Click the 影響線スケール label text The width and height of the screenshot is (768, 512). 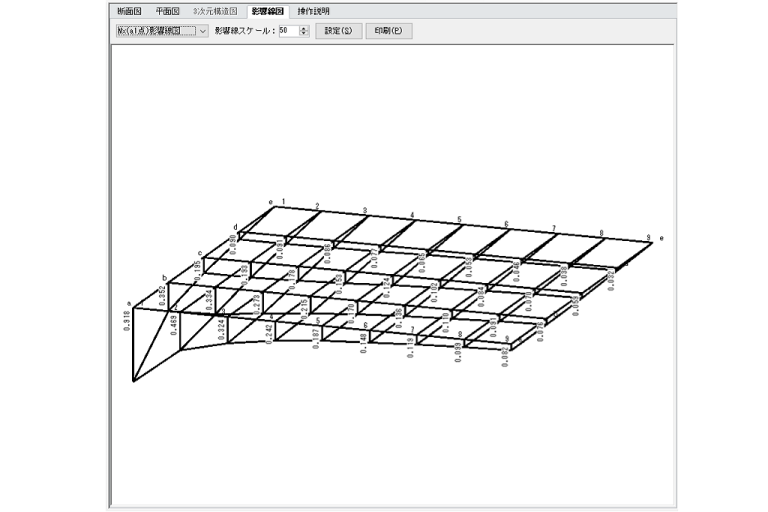tap(244, 31)
